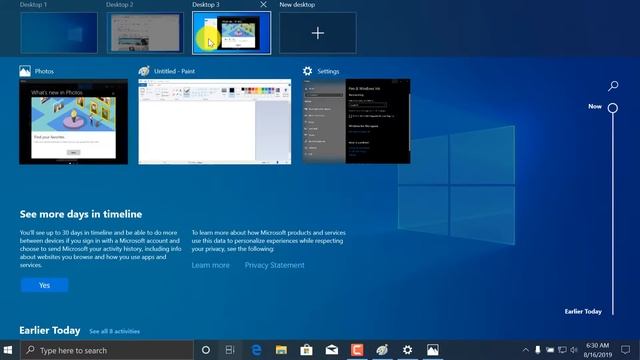Screen dimensions: 640x360
Task: Jump to Earlier Today on timeline scrollbar
Action: (x=583, y=311)
